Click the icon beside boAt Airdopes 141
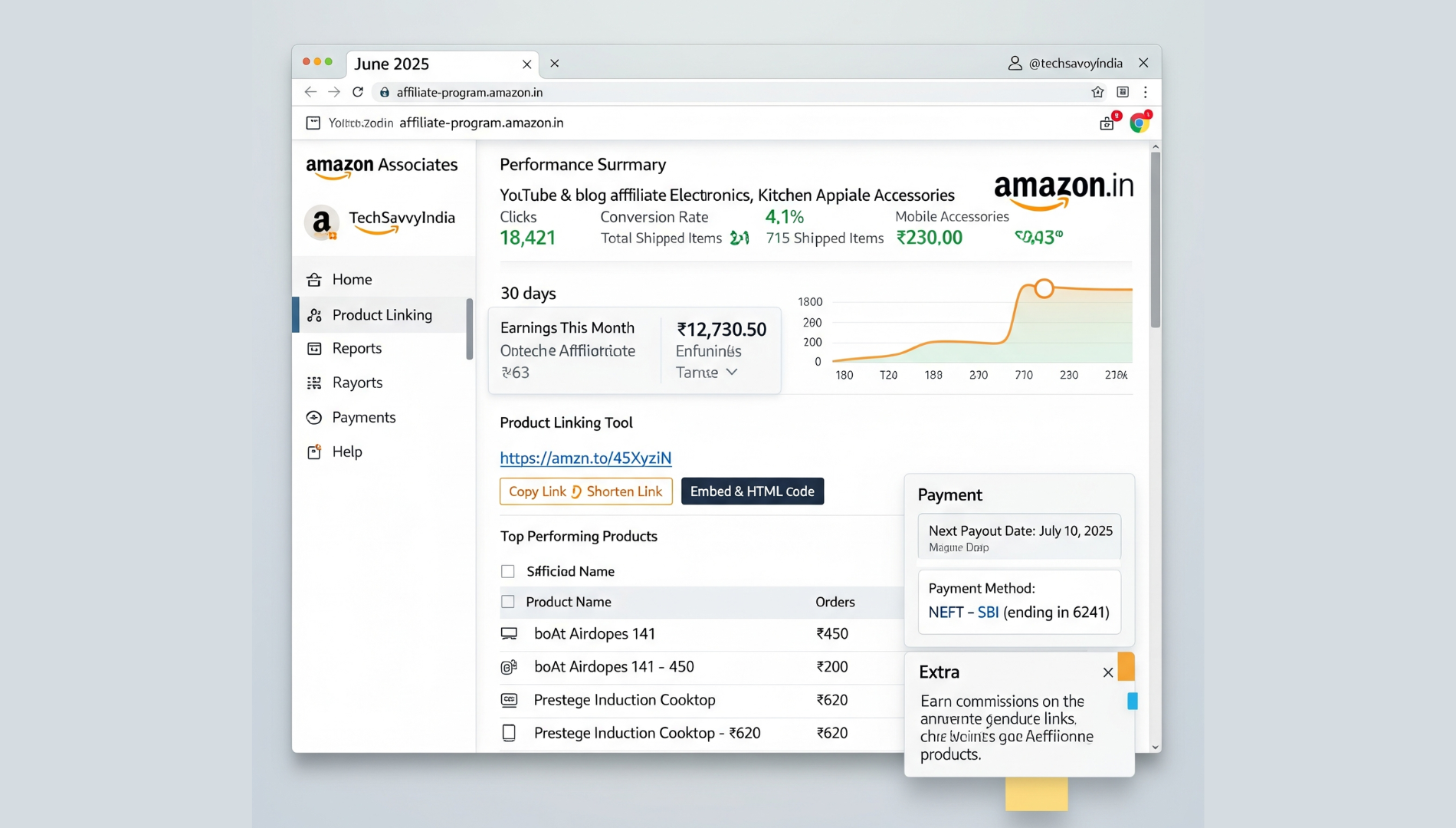 (509, 634)
